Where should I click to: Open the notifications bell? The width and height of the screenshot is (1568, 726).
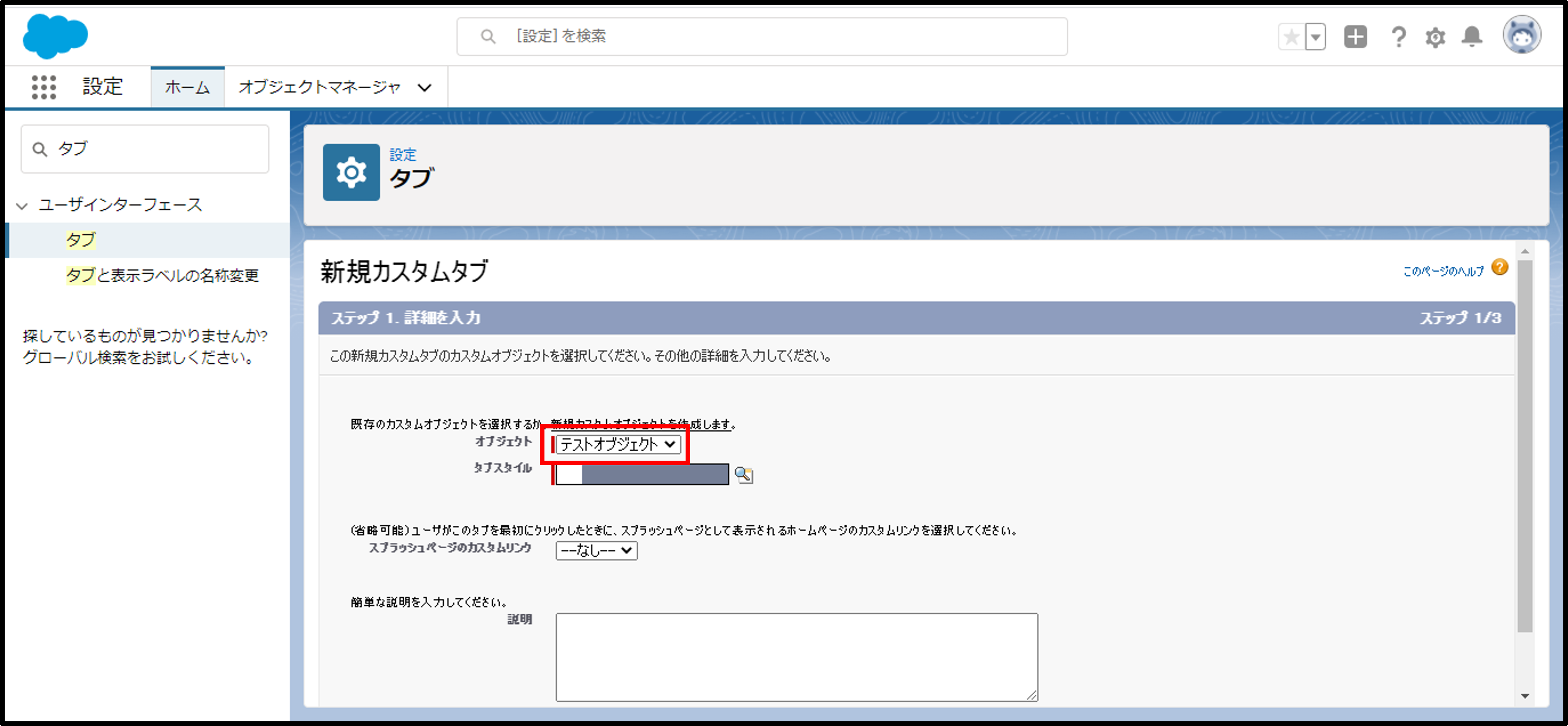[1471, 37]
